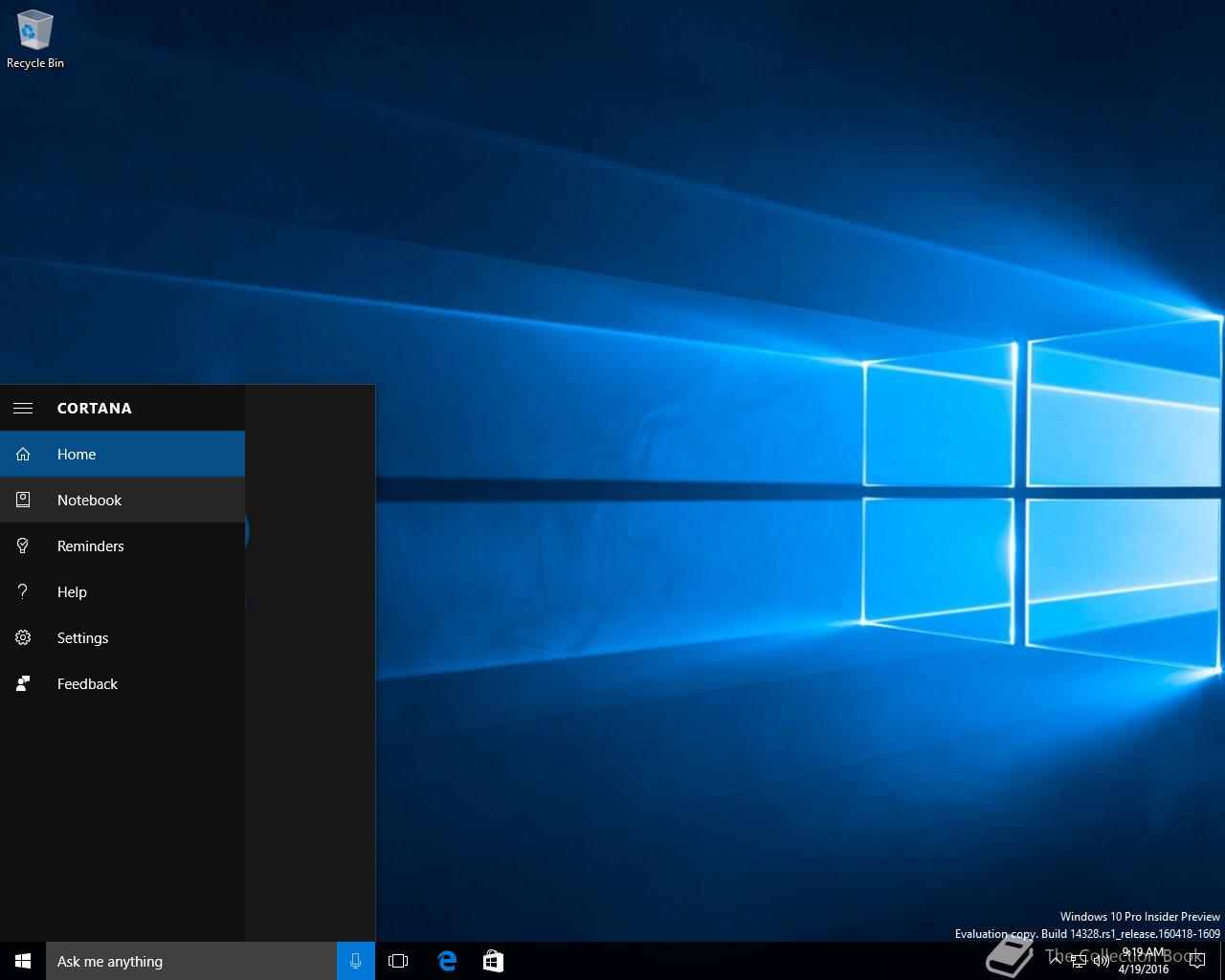Viewport: 1225px width, 980px height.
Task: Open Cortana's Notebook
Action: coord(122,500)
